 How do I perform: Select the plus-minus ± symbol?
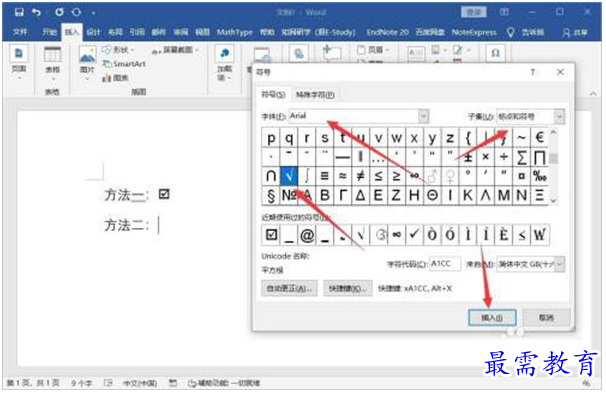[468, 157]
